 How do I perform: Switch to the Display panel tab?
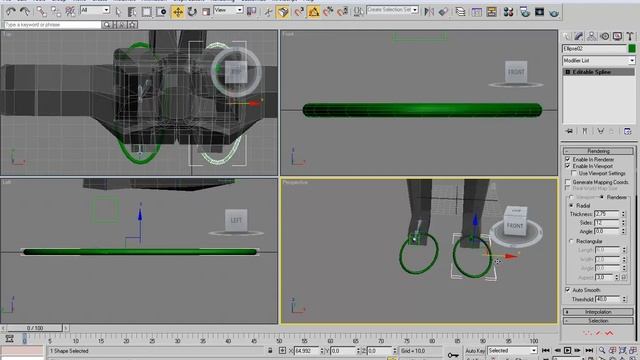pyautogui.click(x=618, y=36)
